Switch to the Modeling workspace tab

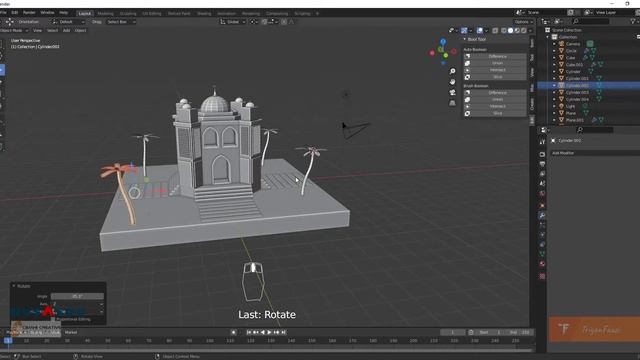[x=105, y=13]
